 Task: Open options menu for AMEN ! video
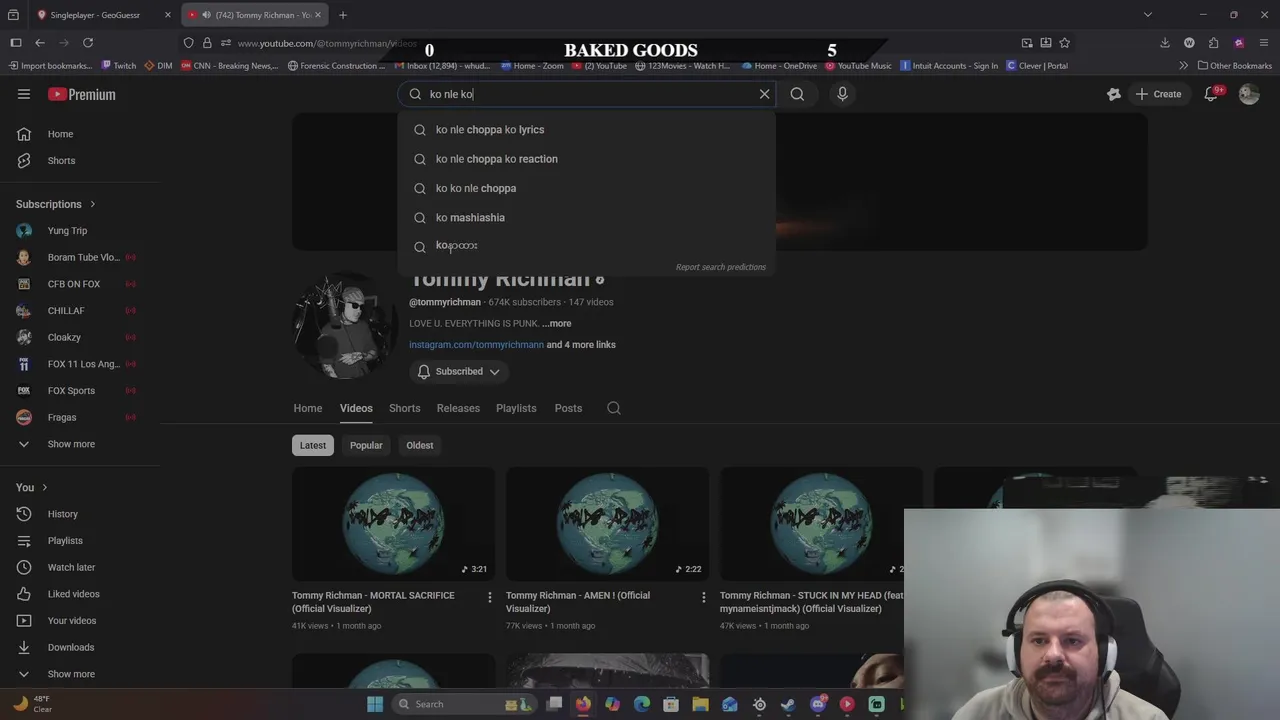coord(703,597)
